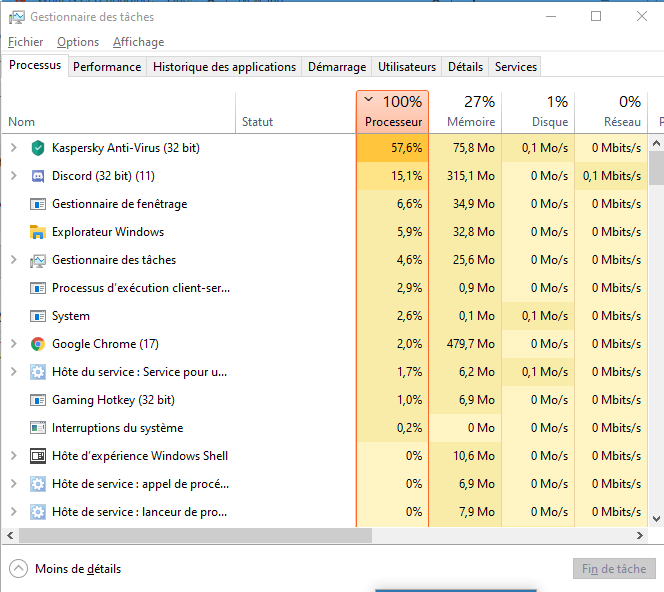Viewport: 664px width, 592px height.
Task: Select Discord's 315,1 Mo memory value
Action: coord(470,176)
